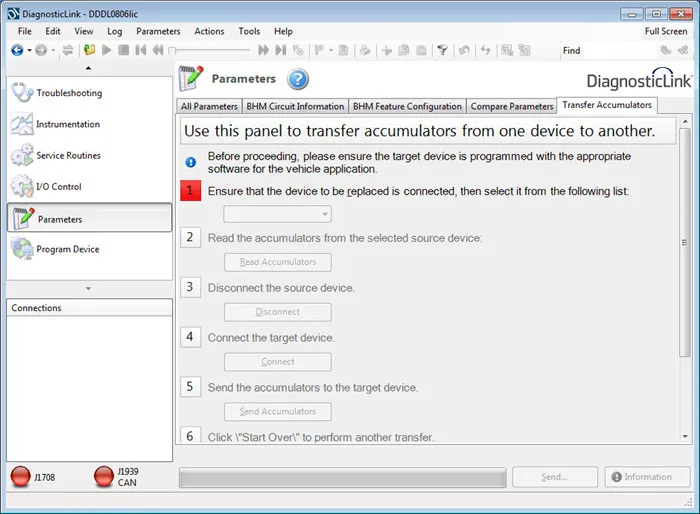Click the open log file folder icon
This screenshot has height=514, width=700.
coord(89,50)
